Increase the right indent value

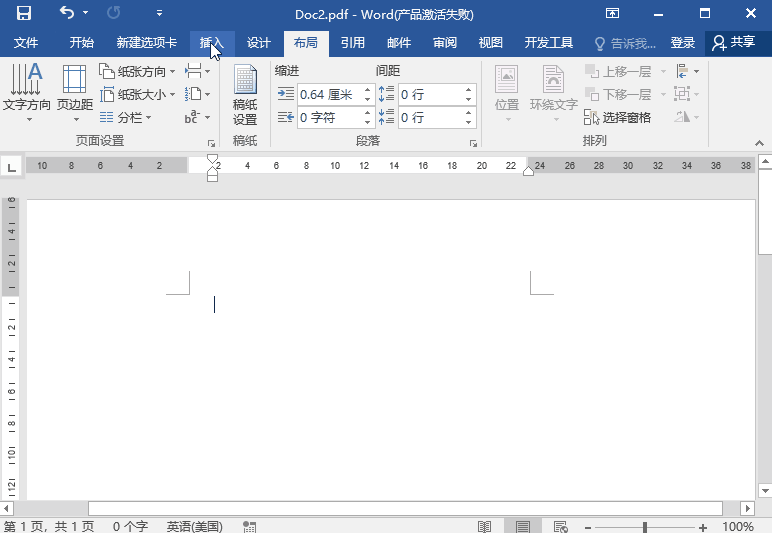click(x=368, y=113)
